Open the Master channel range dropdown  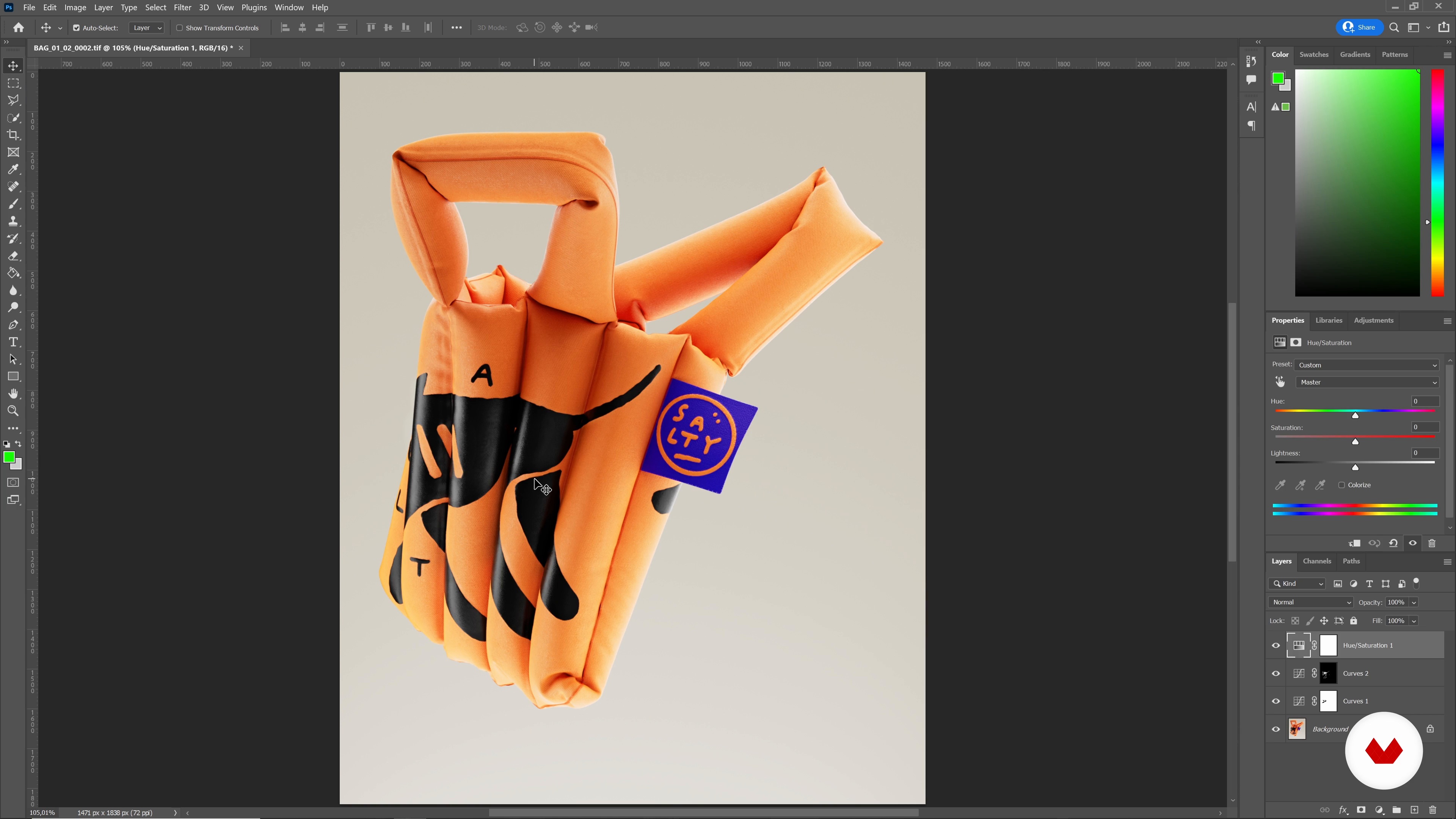coord(1367,383)
